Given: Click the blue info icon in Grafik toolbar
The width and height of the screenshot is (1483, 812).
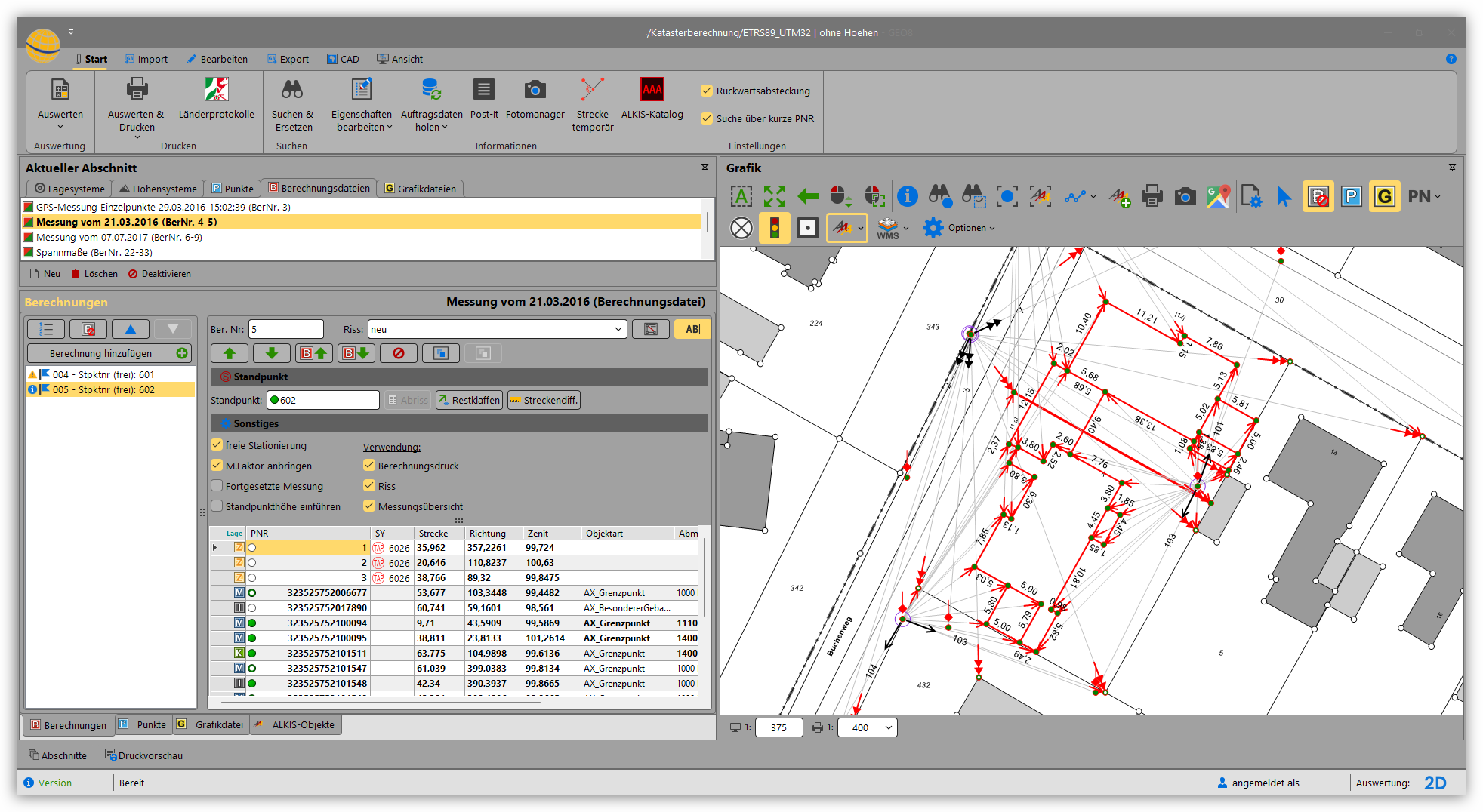Looking at the screenshot, I should coord(907,197).
